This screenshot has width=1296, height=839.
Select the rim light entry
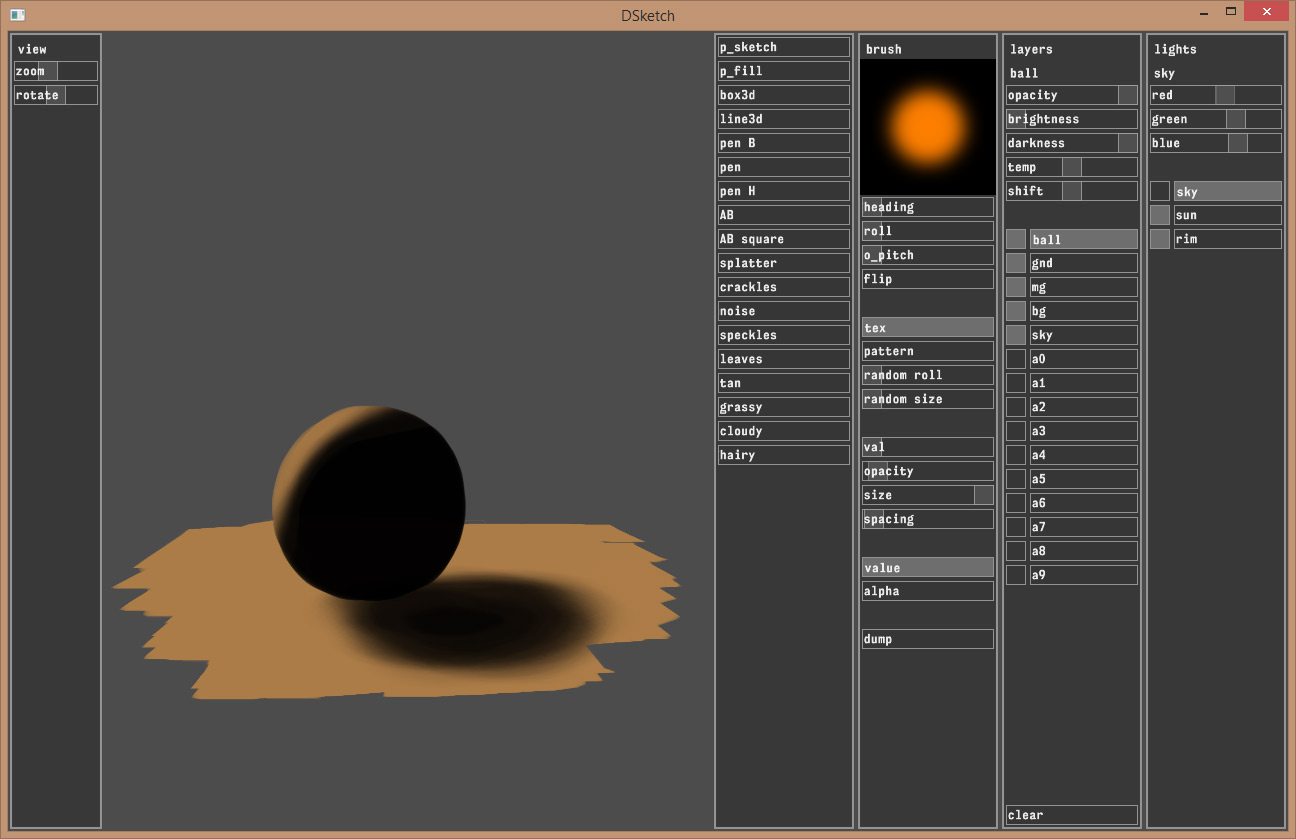point(1227,239)
